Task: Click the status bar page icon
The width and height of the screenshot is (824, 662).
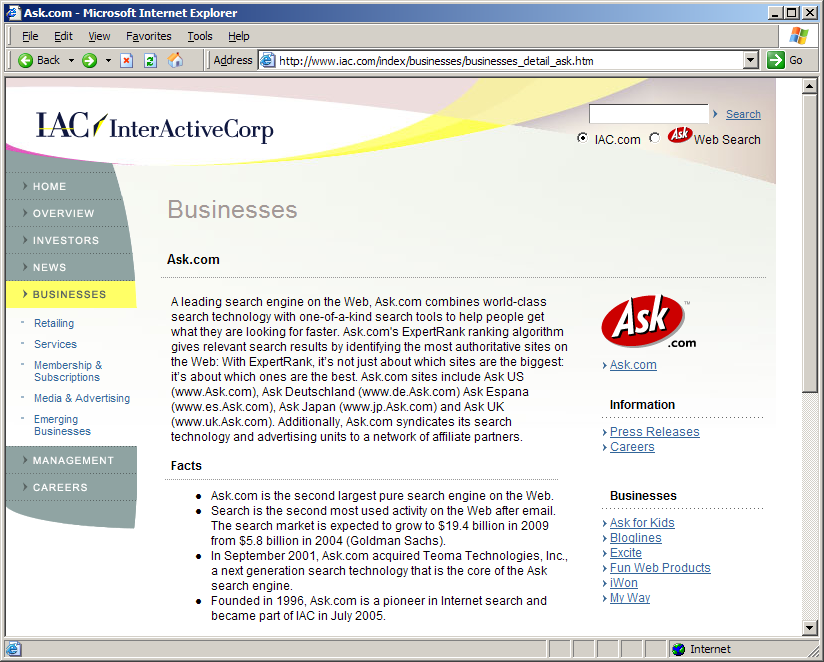Action: click(13, 649)
